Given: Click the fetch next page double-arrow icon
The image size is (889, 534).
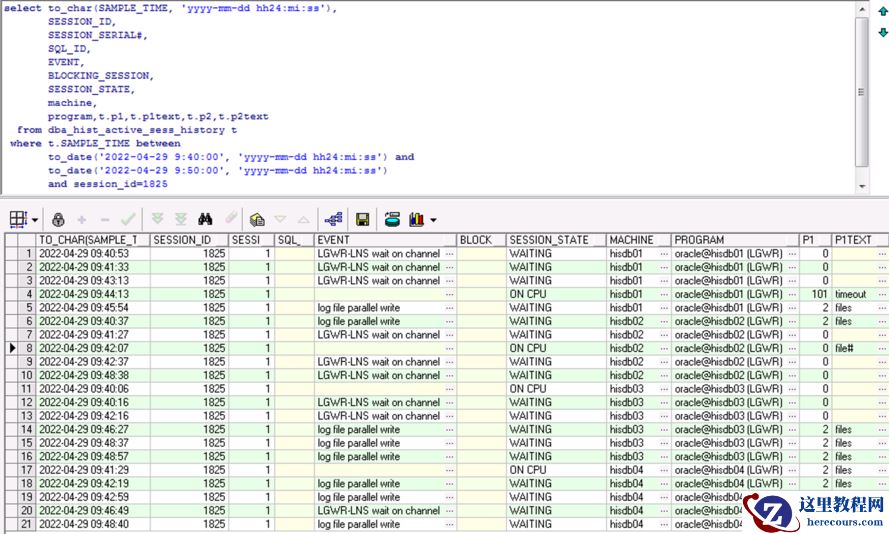Looking at the screenshot, I should [x=157, y=219].
